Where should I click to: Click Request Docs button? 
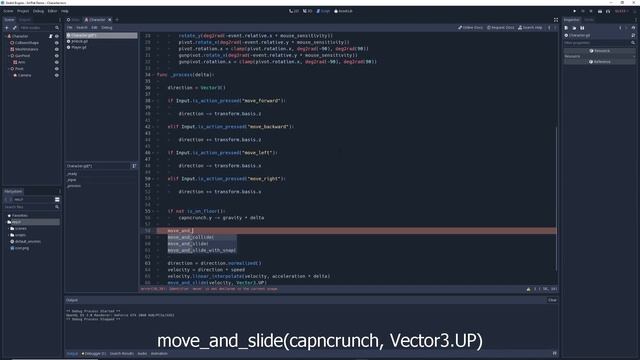(x=501, y=28)
